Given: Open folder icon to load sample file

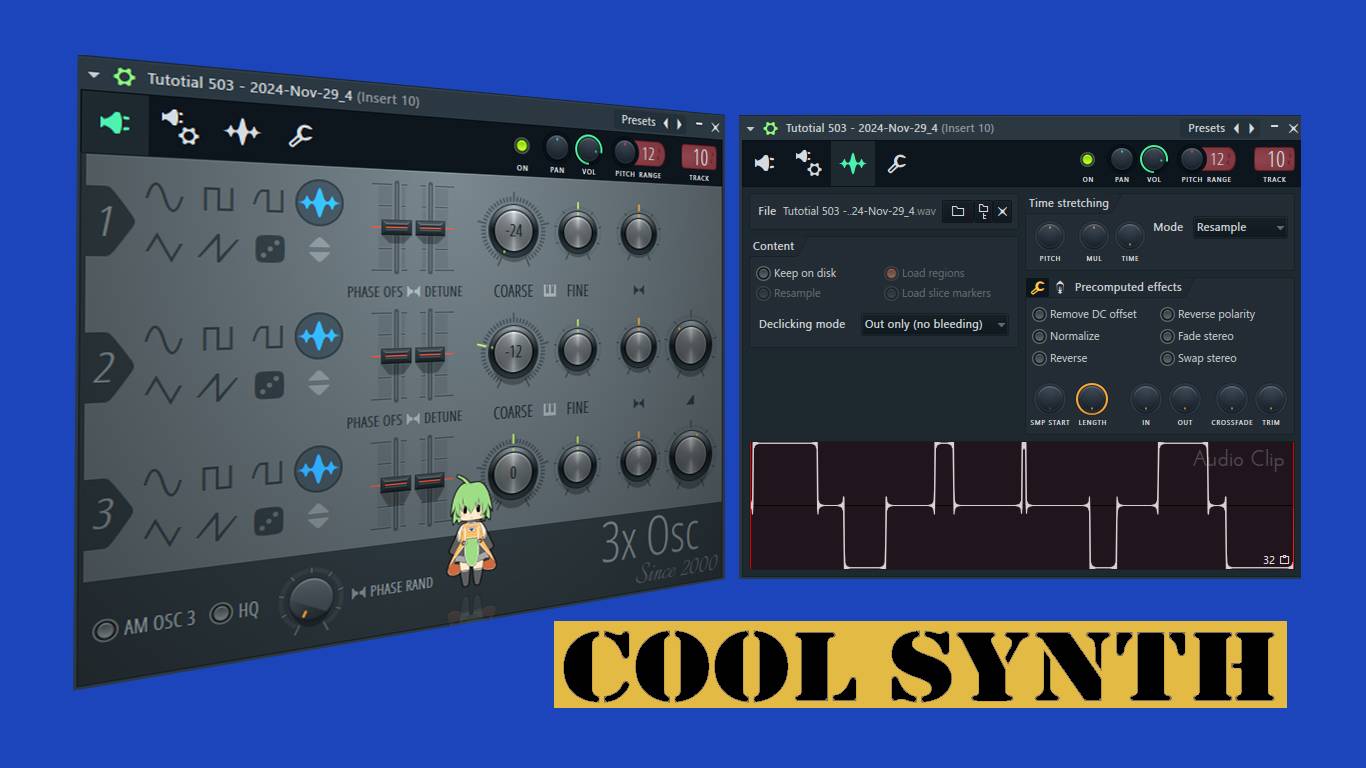Looking at the screenshot, I should pos(958,211).
